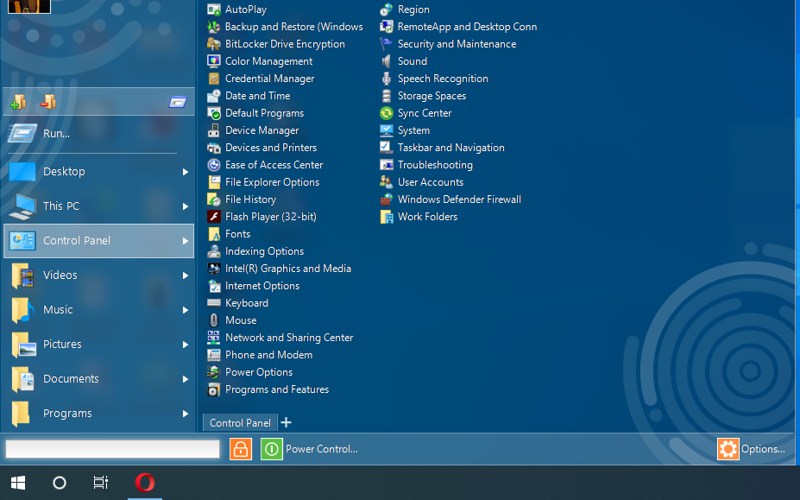Viewport: 800px width, 500px height.
Task: Click the Network and Sharing Center icon
Action: (214, 338)
